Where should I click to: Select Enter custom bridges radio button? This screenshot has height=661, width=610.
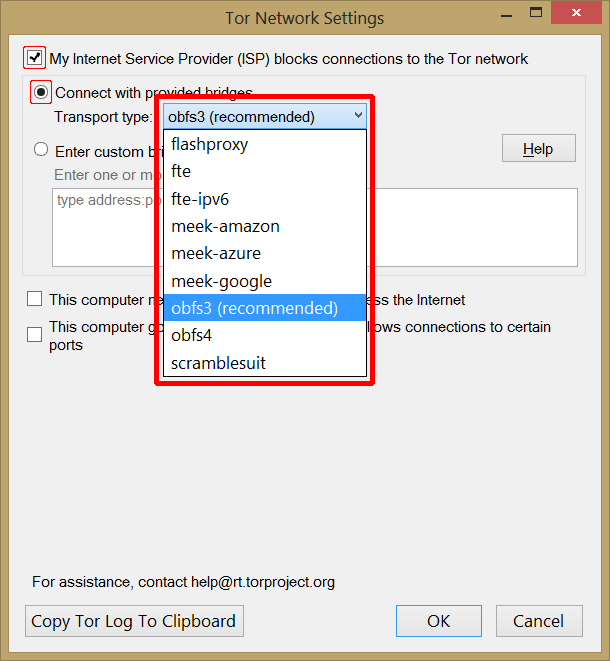click(x=41, y=150)
